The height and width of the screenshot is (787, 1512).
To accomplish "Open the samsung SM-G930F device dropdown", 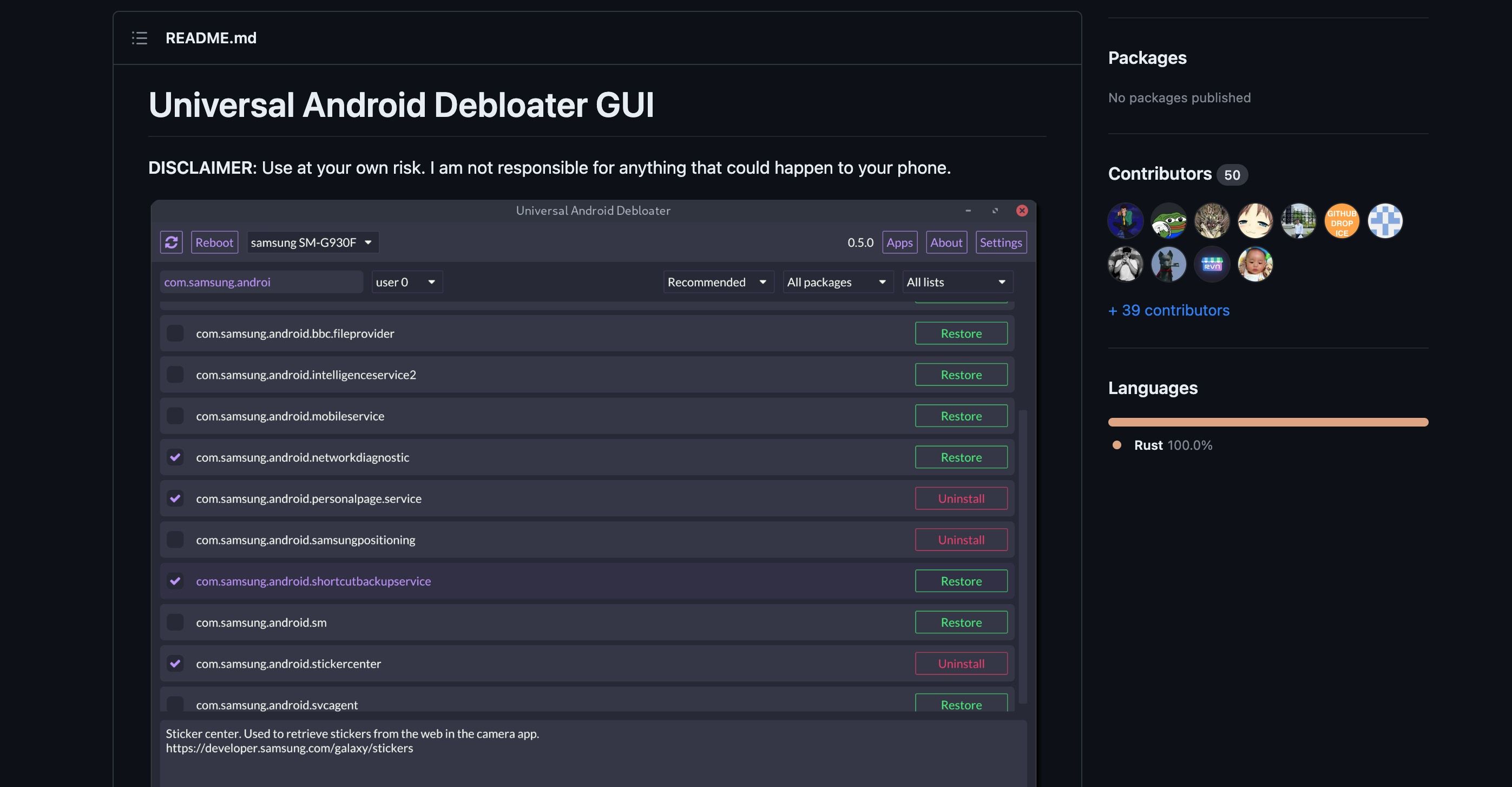I will 312,242.
